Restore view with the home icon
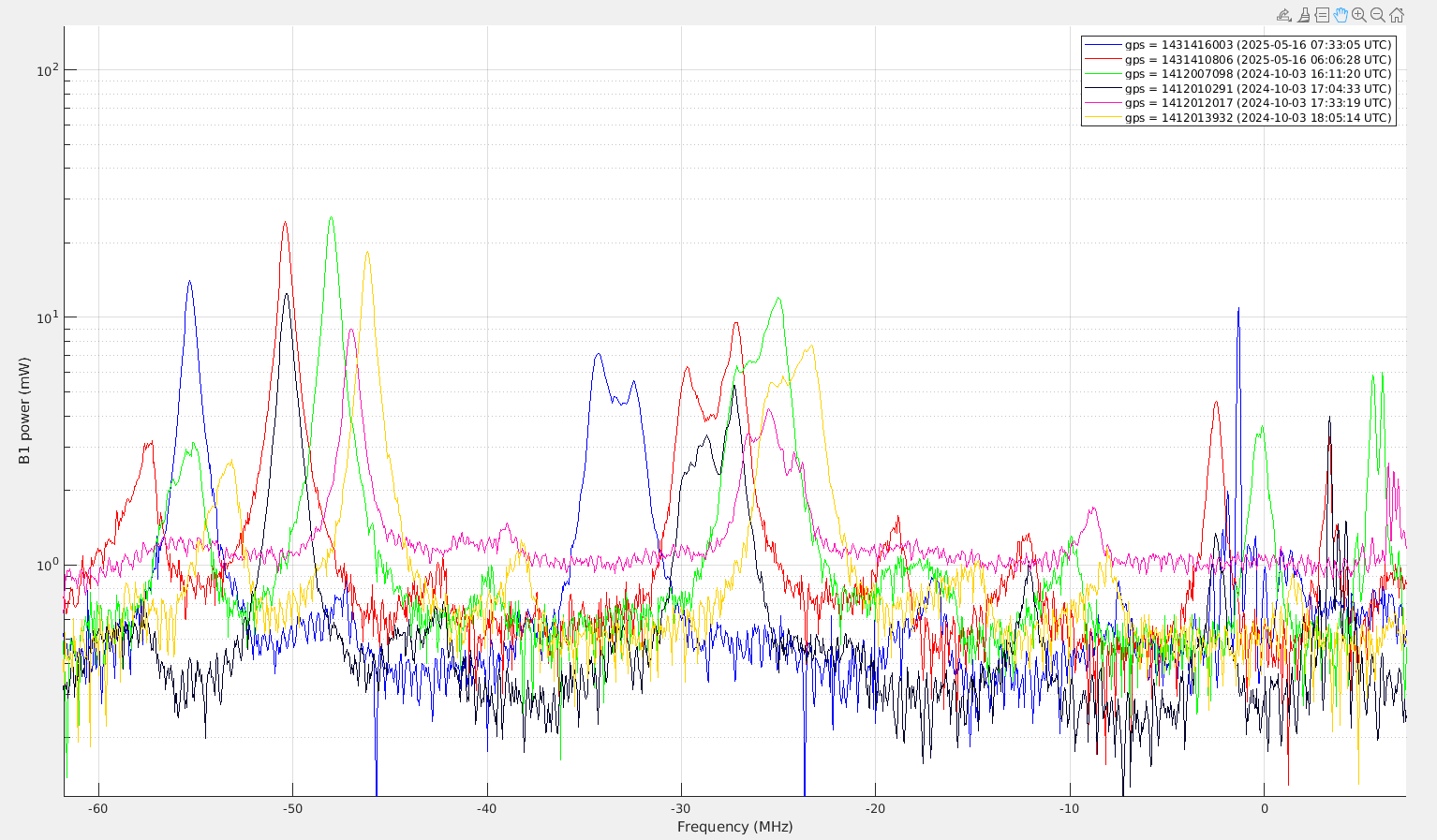 click(x=1397, y=15)
